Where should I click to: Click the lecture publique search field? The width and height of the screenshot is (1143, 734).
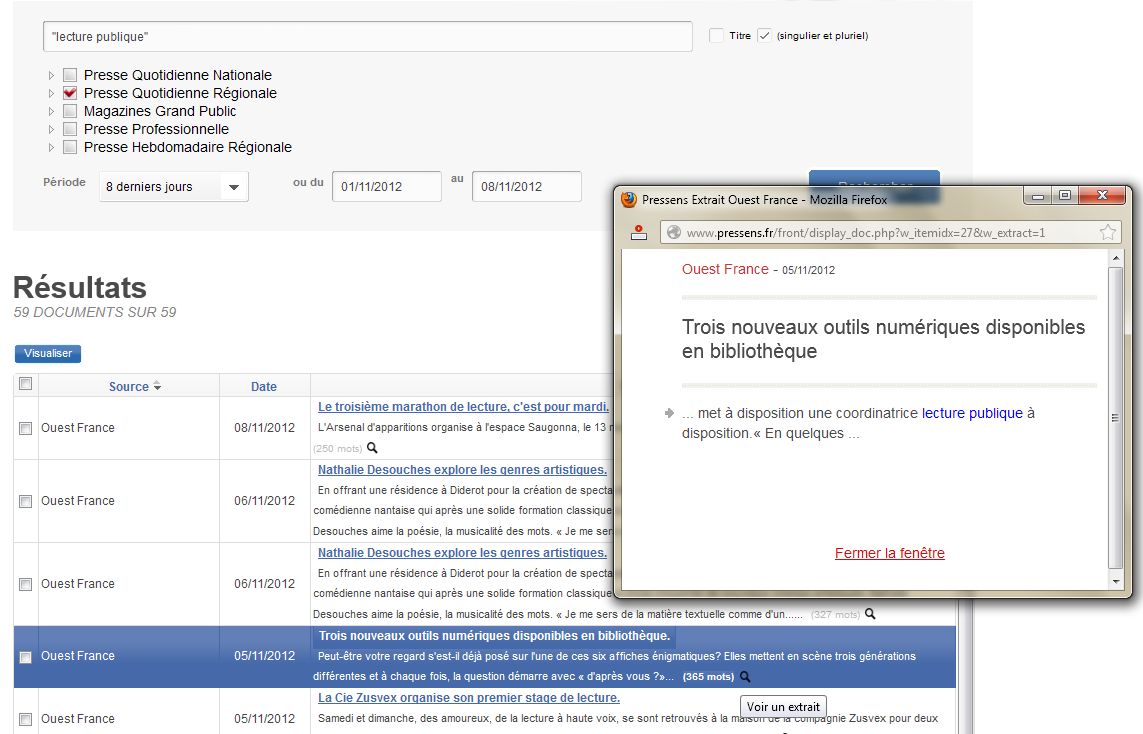tap(367, 36)
